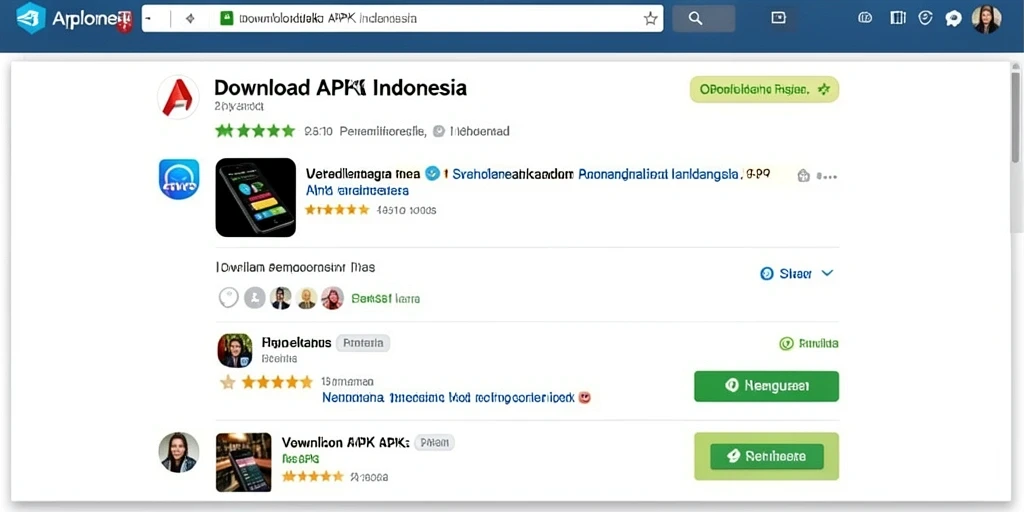Open the profile avatar in the header
Viewport: 1024px width, 512px height.
tap(986, 19)
